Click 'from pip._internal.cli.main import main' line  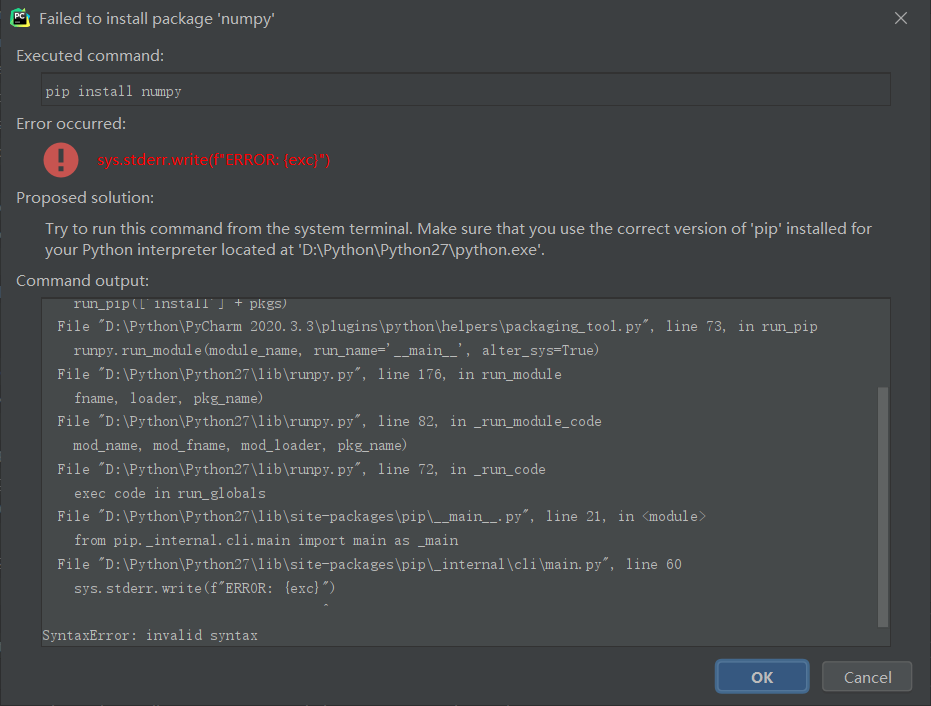[x=265, y=540]
